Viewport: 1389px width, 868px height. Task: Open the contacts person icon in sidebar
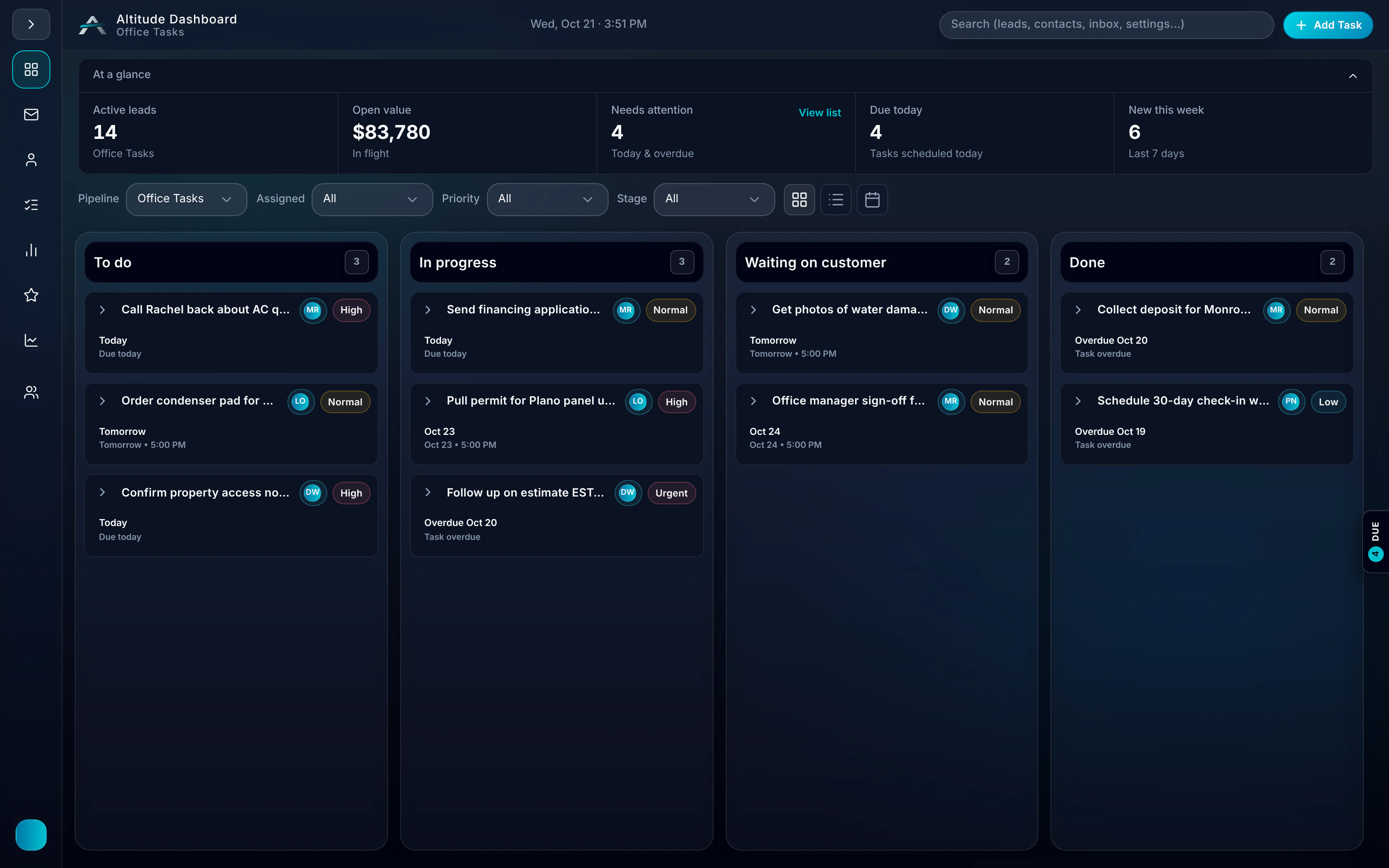tap(31, 160)
